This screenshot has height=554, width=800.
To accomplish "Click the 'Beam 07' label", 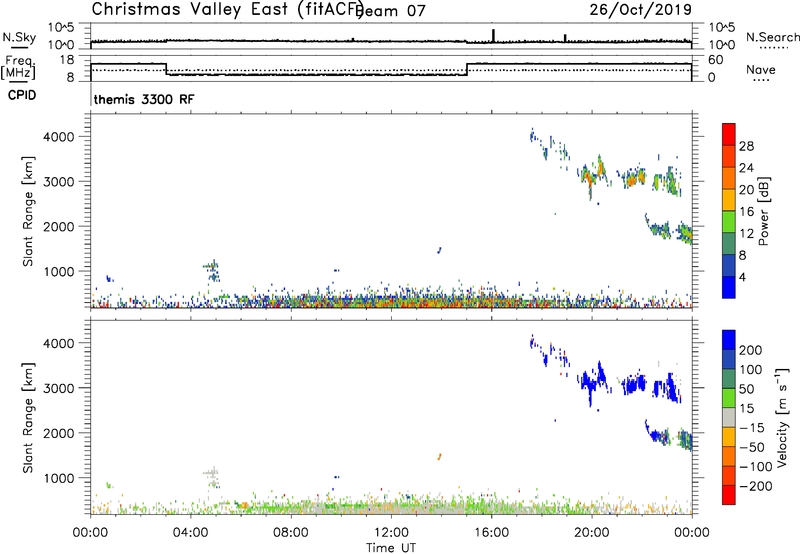I will click(391, 11).
